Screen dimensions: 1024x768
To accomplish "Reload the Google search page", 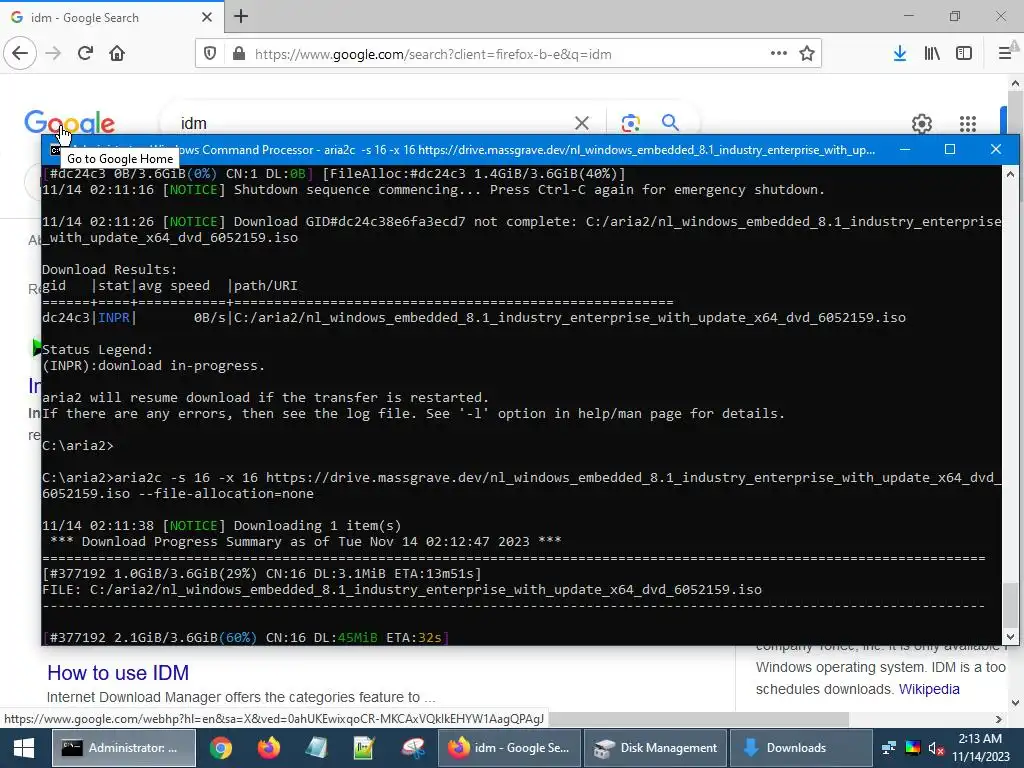I will 85,54.
